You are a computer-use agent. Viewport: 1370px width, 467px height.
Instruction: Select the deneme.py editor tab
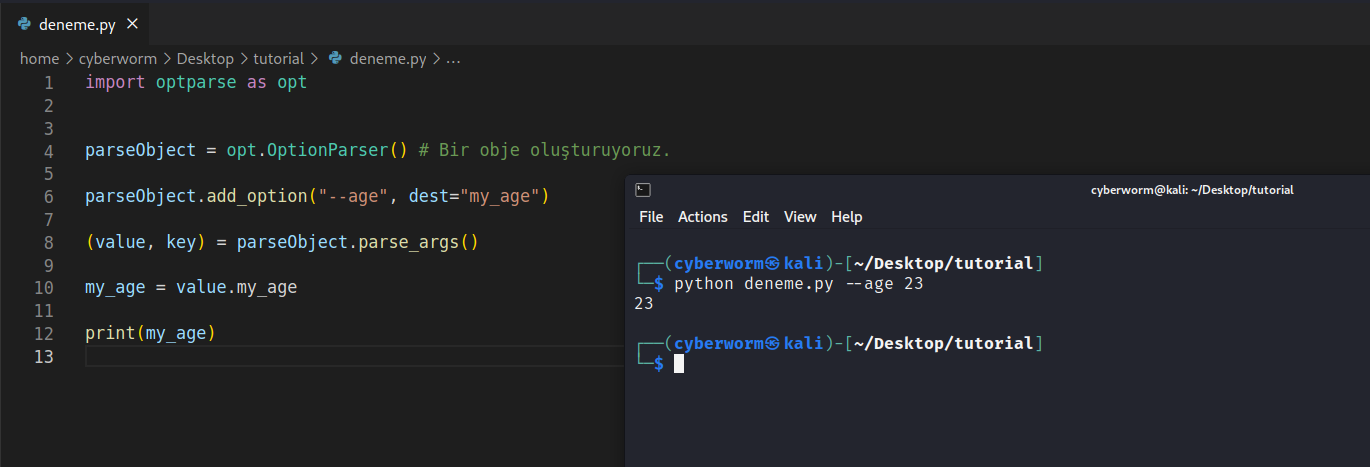click(x=77, y=24)
